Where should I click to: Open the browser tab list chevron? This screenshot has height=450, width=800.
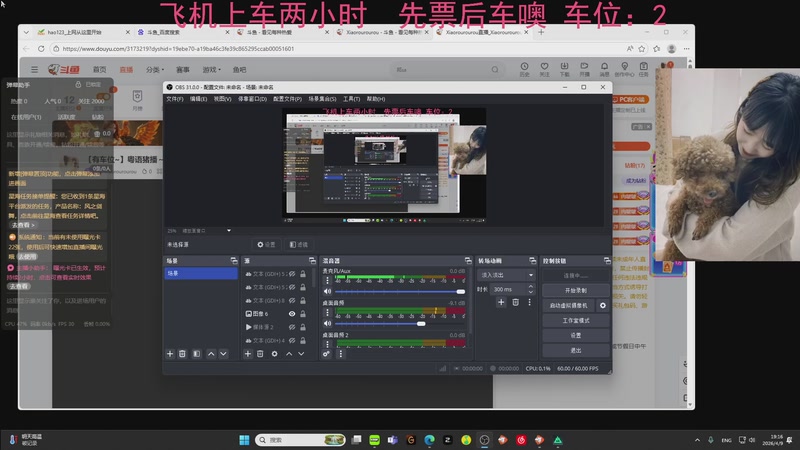point(26,32)
